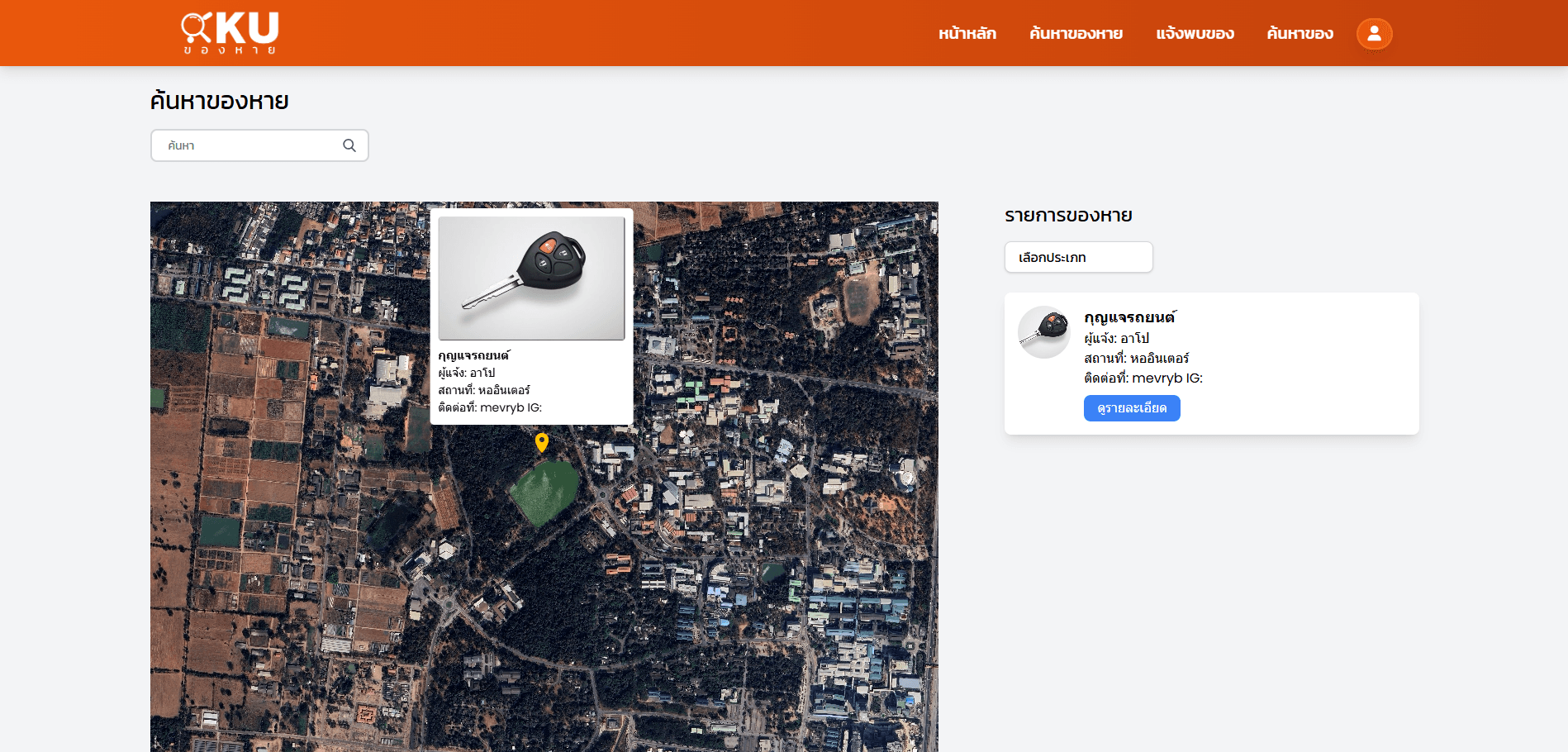
Task: Click ติดต่อที่: mevryb IG in list card
Action: click(1143, 378)
